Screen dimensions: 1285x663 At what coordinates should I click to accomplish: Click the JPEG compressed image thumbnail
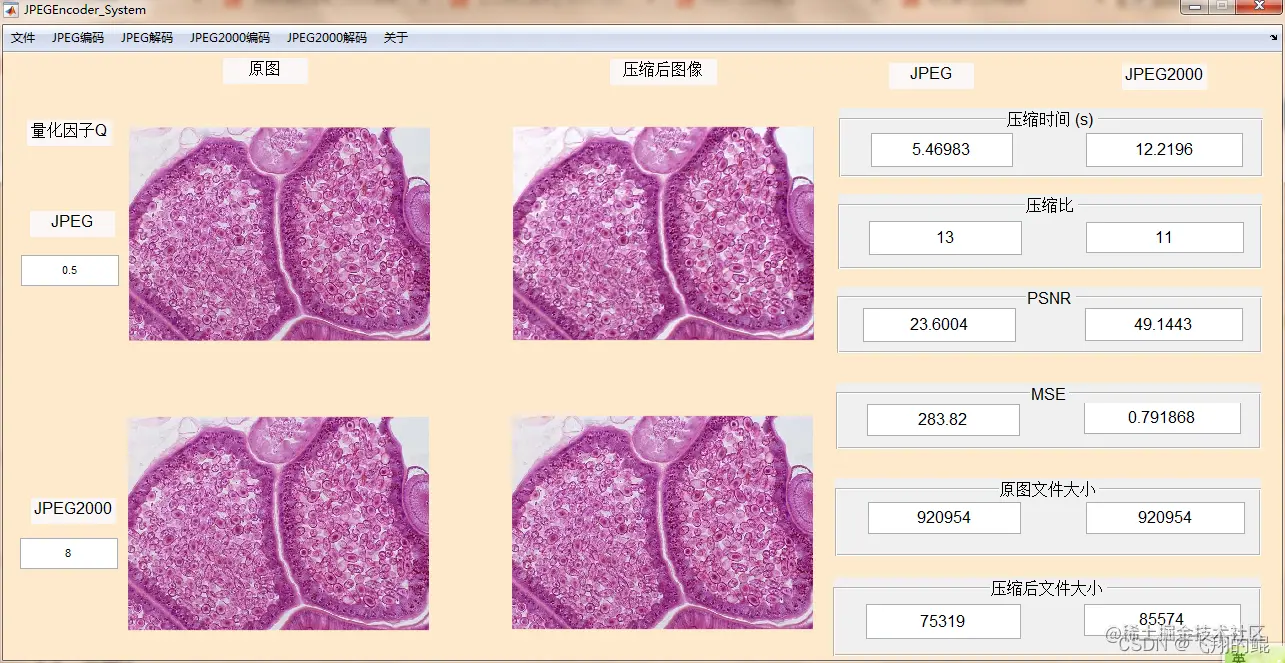pos(663,233)
